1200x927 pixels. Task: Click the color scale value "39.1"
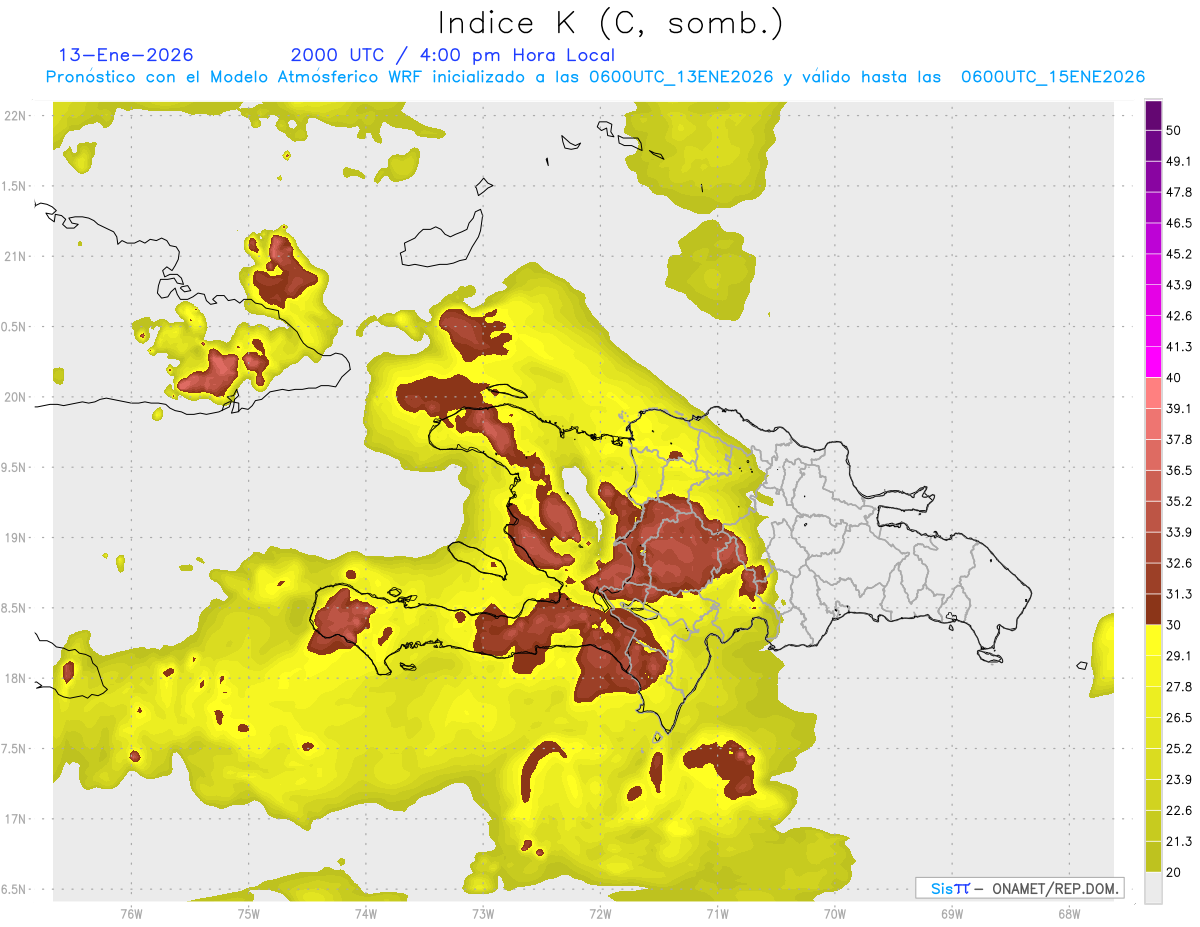1179,409
